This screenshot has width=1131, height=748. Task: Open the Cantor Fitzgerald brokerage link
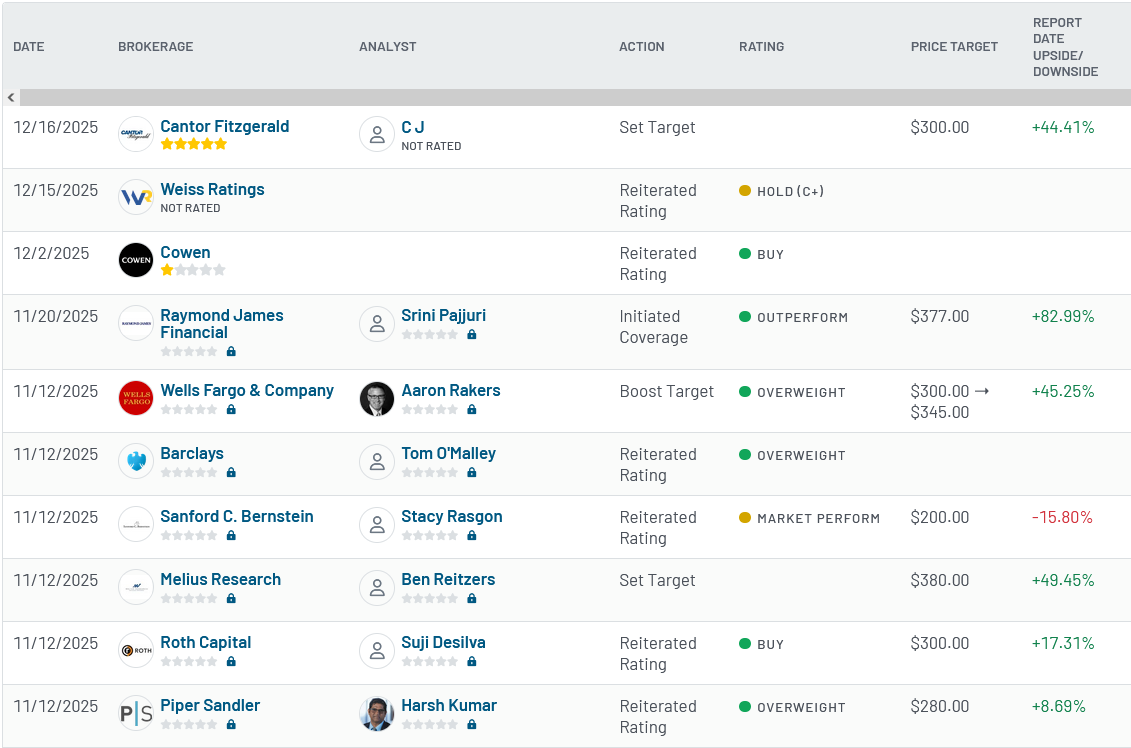224,126
